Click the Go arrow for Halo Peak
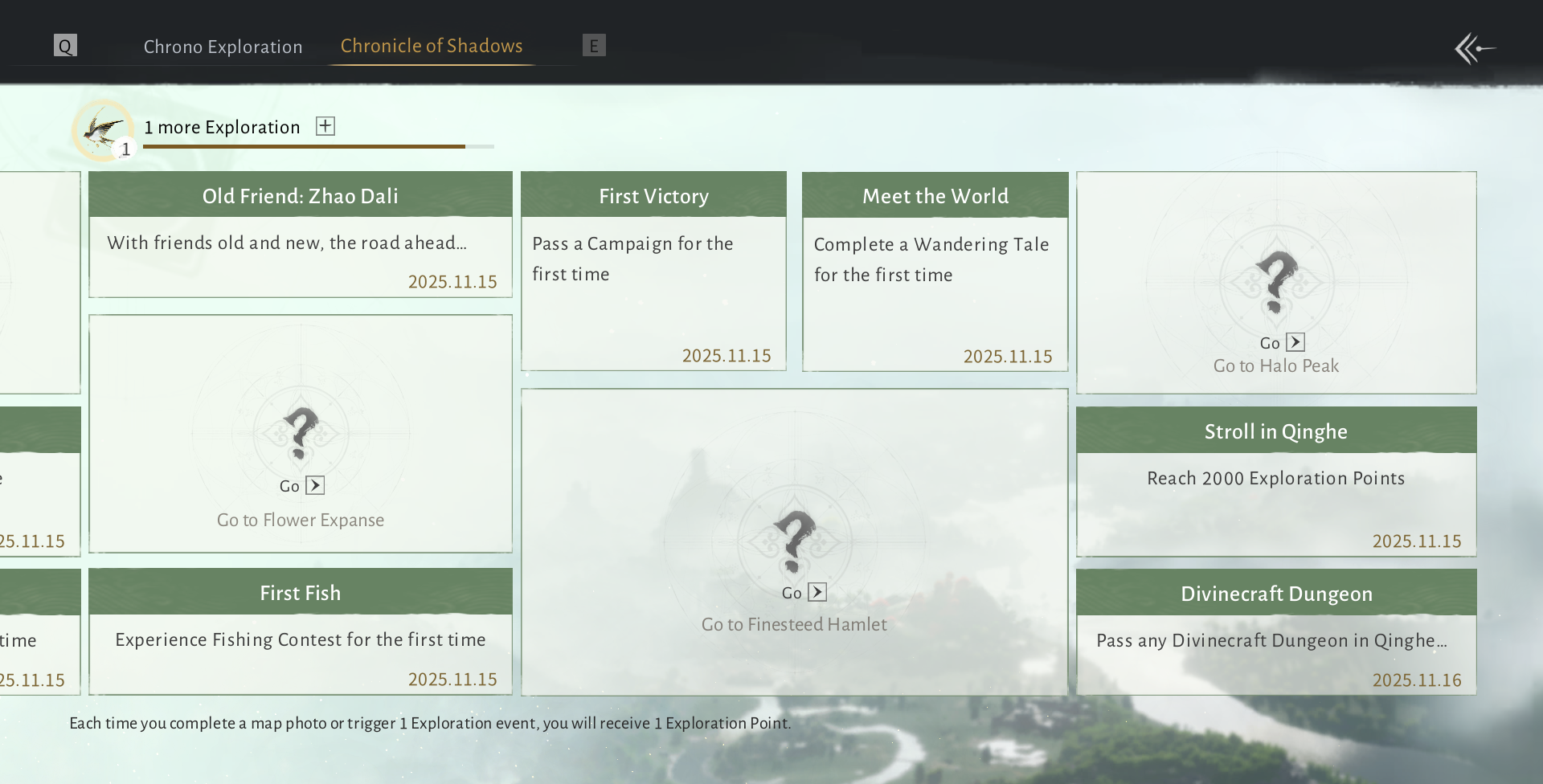Screen dimensions: 1543x784 [x=1295, y=342]
